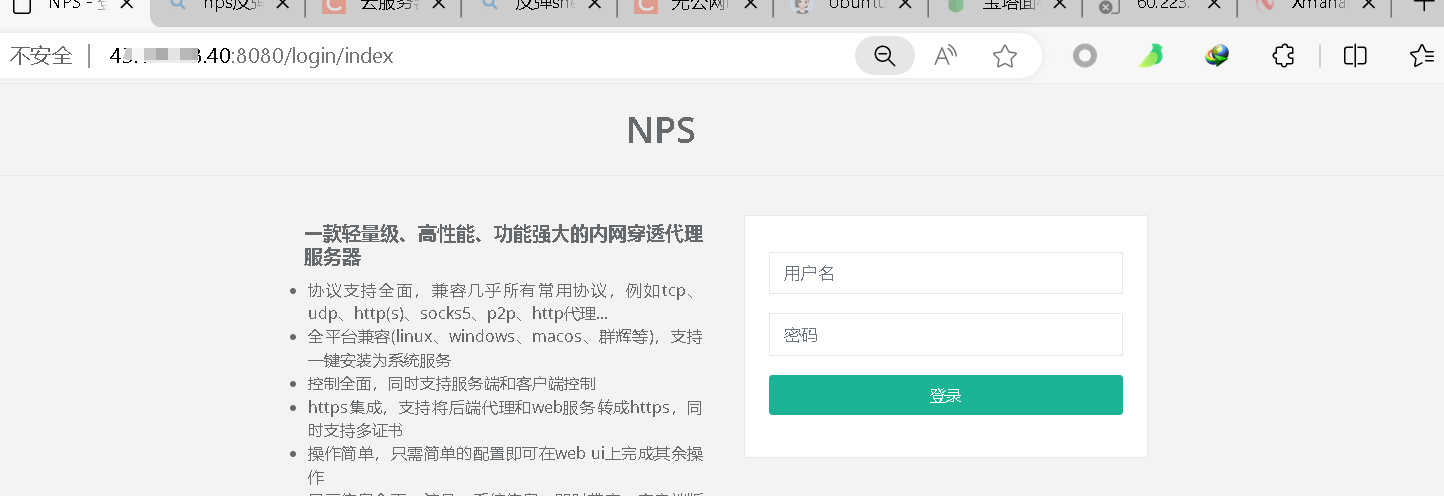Image resolution: width=1444 pixels, height=496 pixels.
Task: Select the bullet 控制全面,同时支持服务端和客户端控制
Action: click(x=452, y=383)
